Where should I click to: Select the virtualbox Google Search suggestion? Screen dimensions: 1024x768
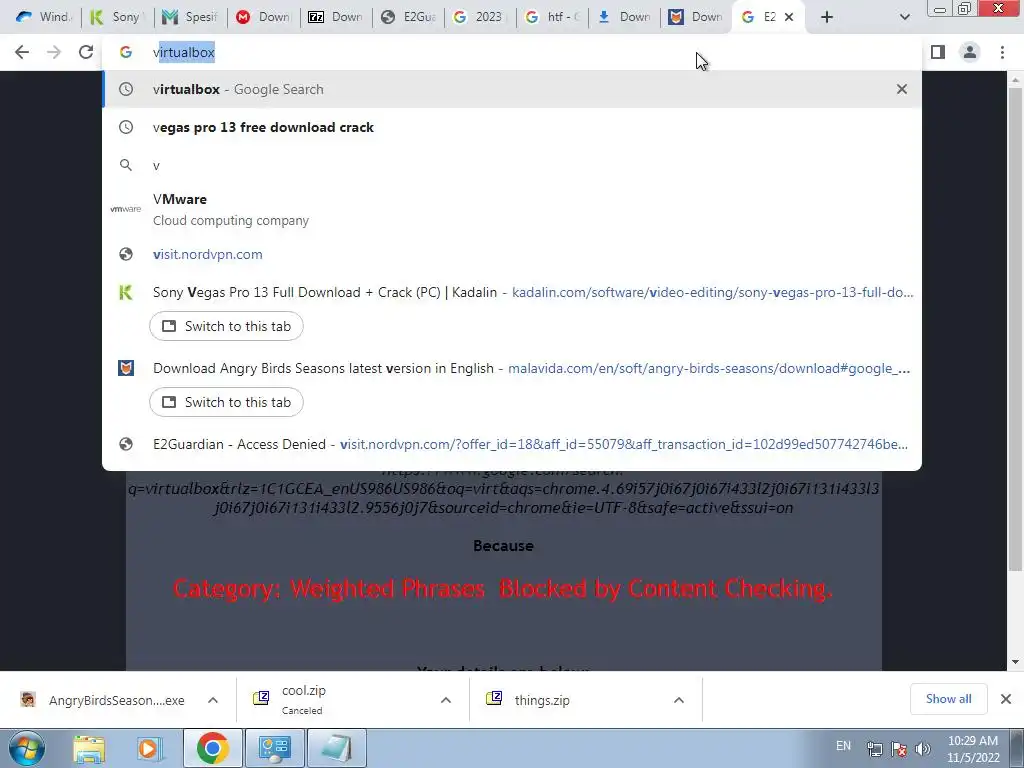coord(512,89)
